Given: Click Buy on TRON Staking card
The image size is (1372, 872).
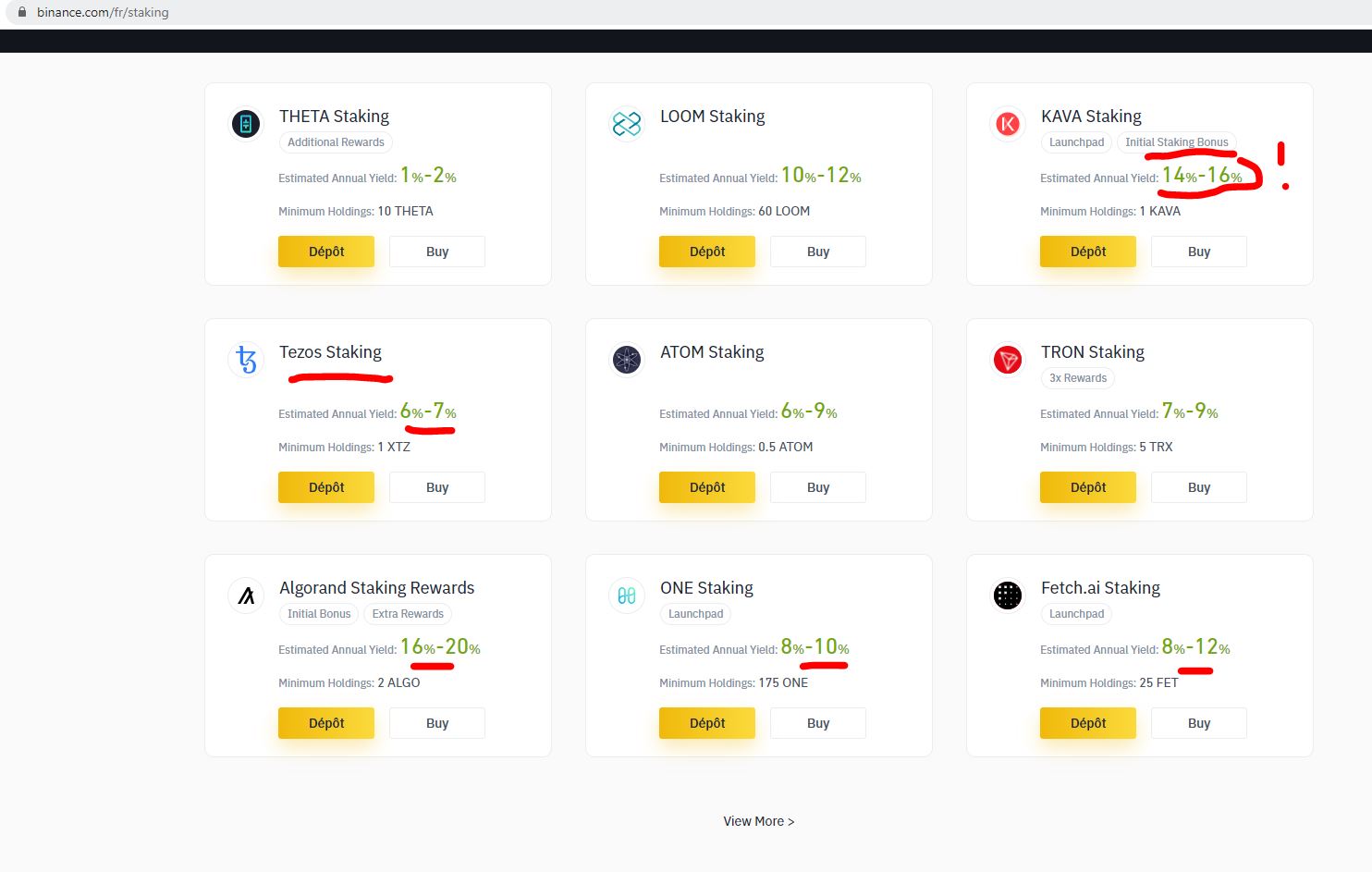Looking at the screenshot, I should (x=1199, y=487).
